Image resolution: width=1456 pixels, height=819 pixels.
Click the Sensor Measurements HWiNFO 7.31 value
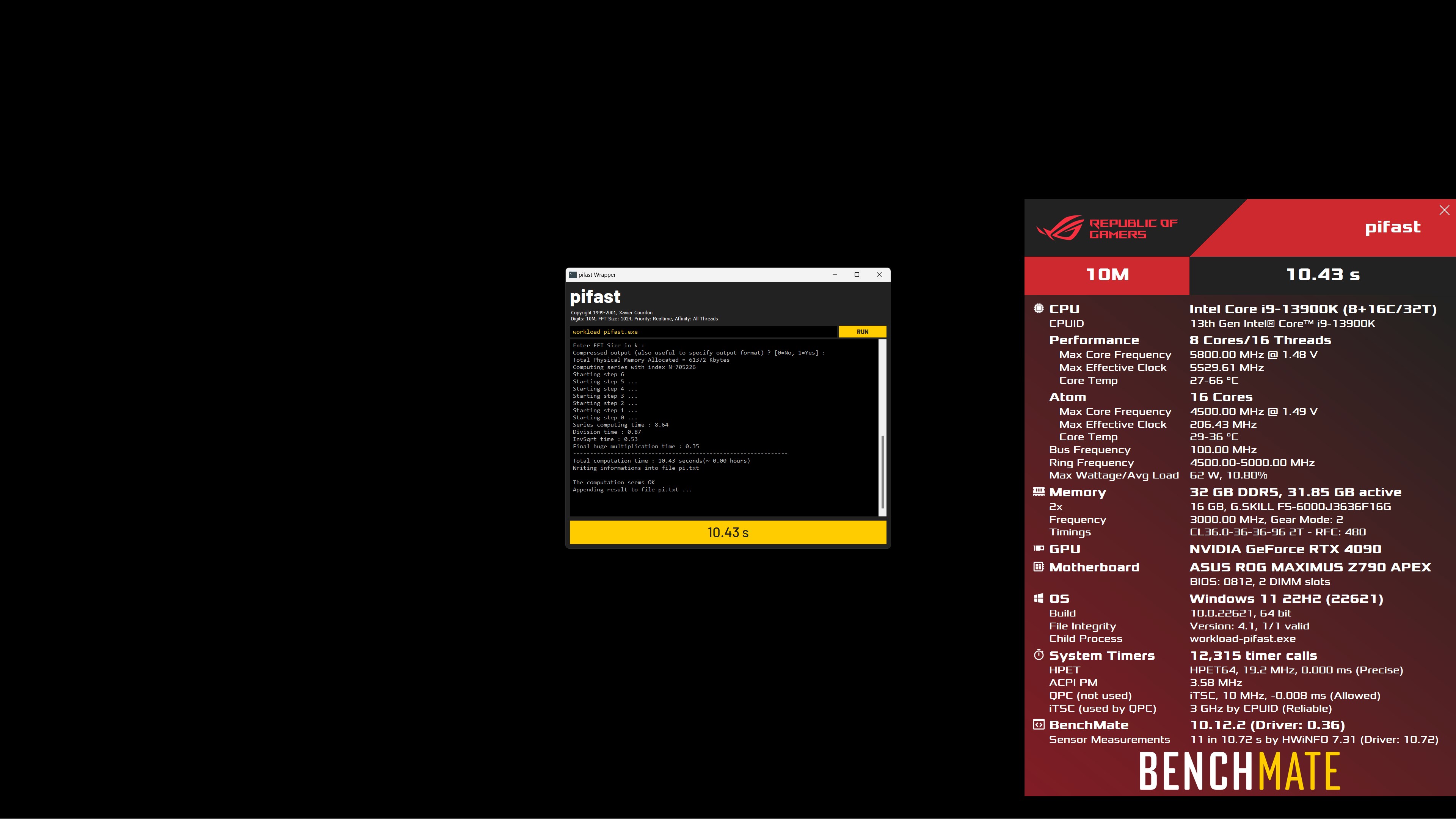point(1314,739)
